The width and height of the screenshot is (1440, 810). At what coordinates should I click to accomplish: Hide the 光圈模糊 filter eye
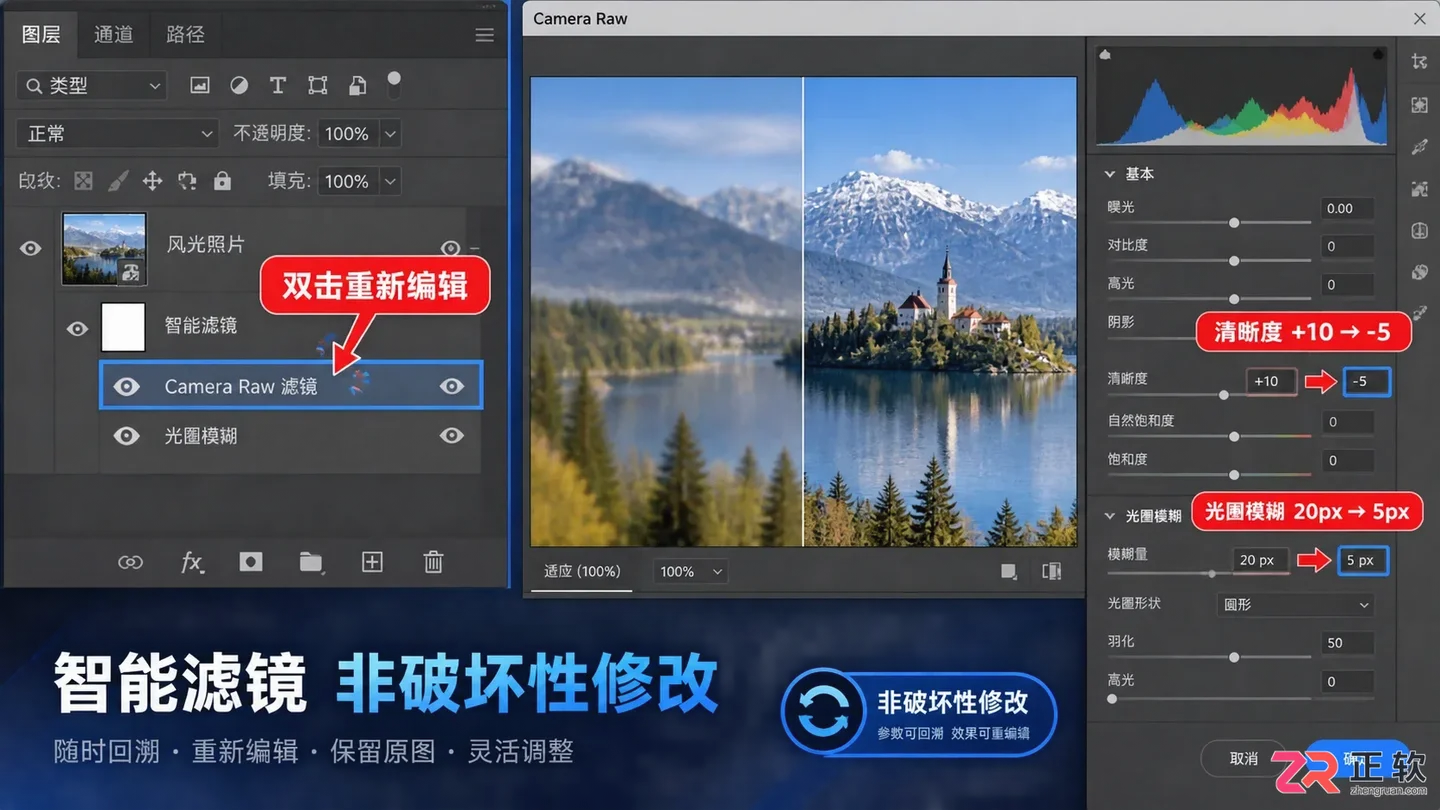[x=126, y=436]
